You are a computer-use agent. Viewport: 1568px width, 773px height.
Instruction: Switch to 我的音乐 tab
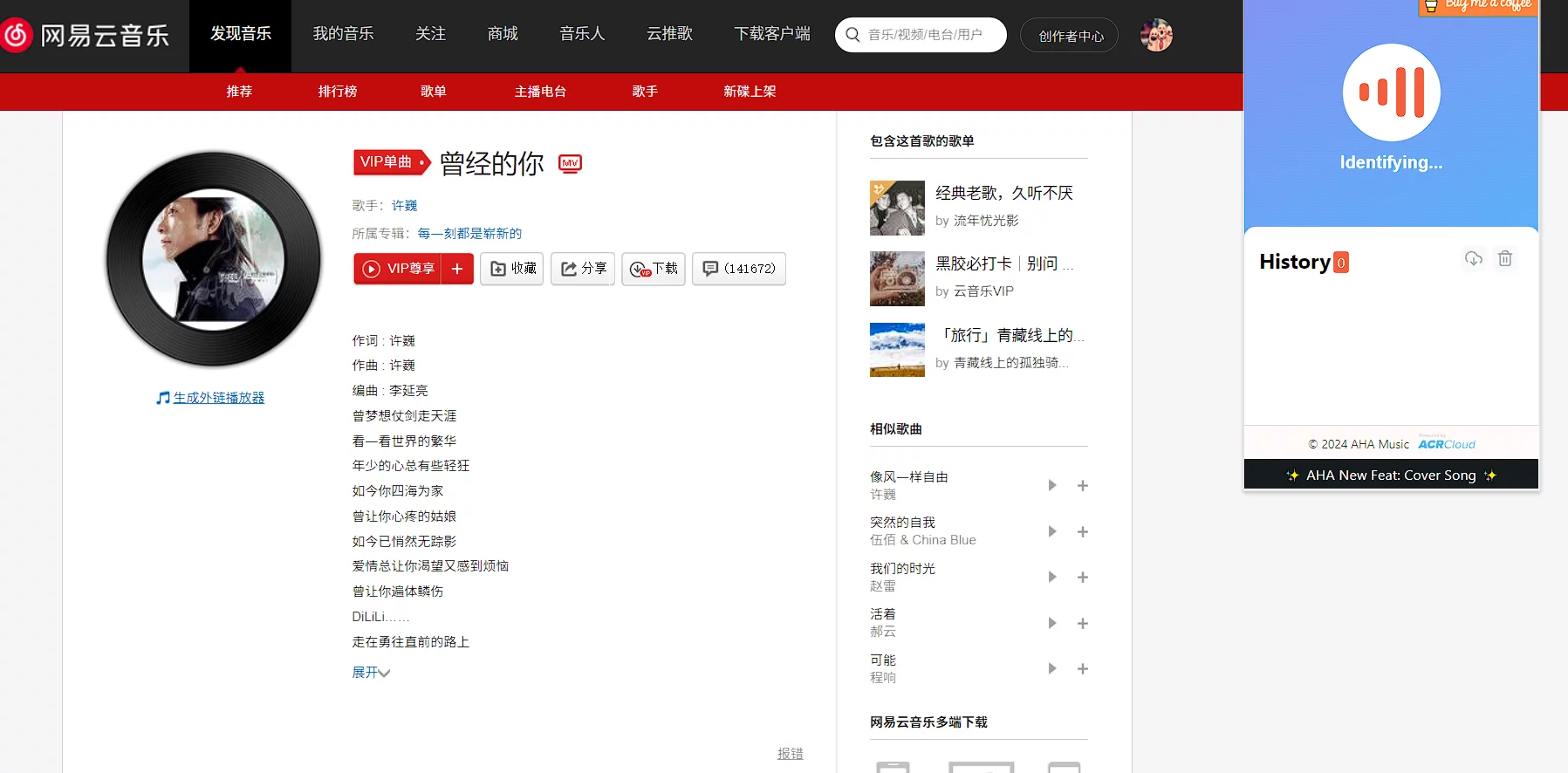pos(343,34)
